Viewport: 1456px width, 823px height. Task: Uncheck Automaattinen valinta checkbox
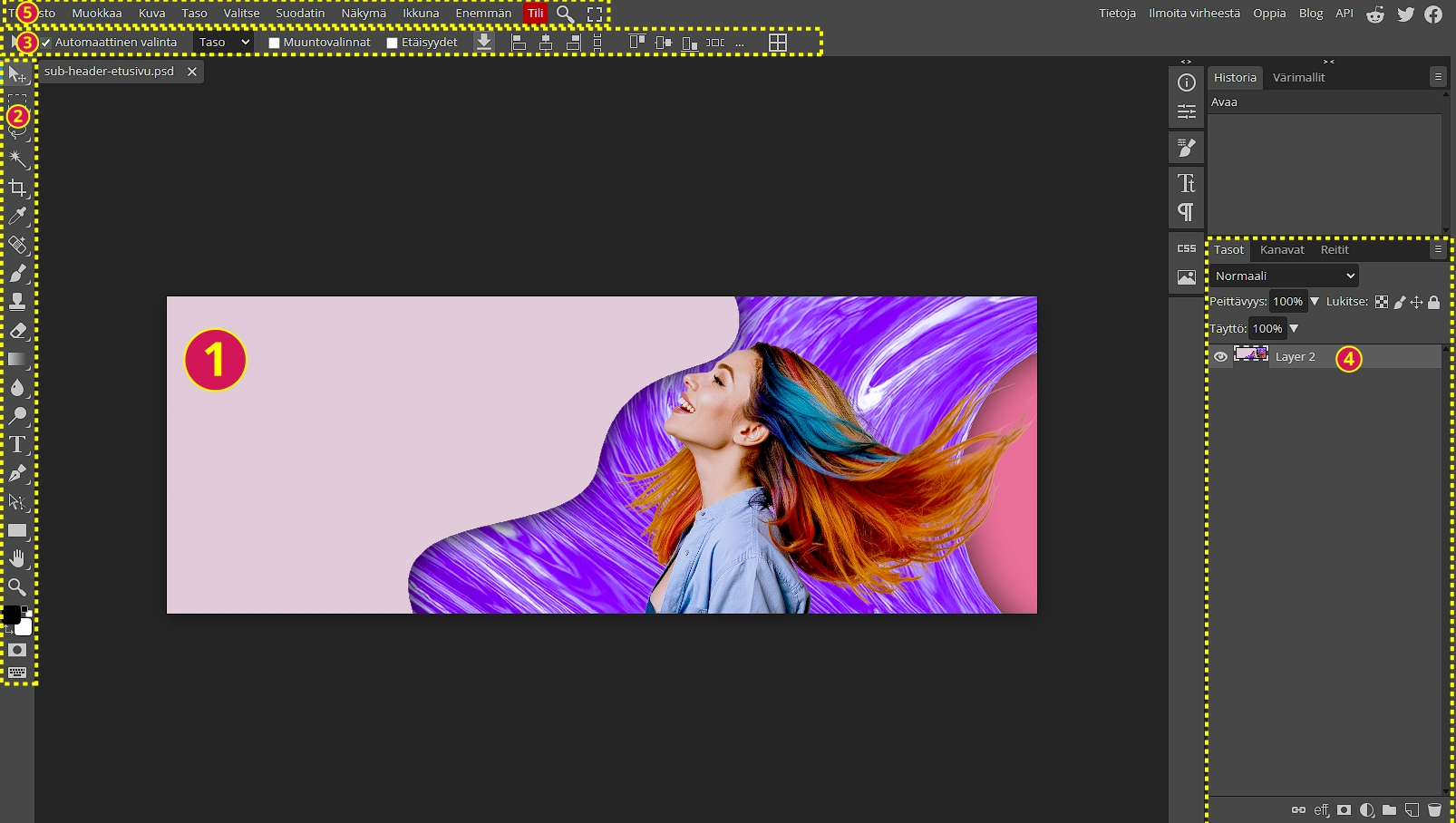pyautogui.click(x=46, y=43)
